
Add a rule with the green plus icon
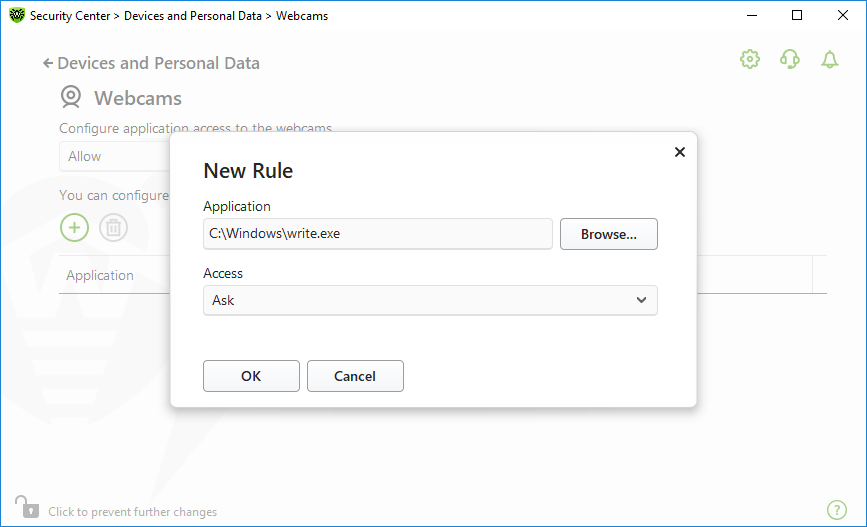pyautogui.click(x=74, y=227)
